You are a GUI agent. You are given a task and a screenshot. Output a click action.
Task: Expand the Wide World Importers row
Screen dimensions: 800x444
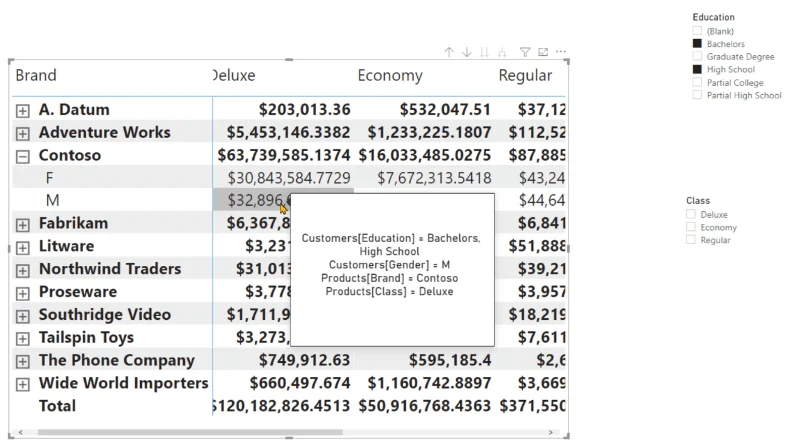coord(22,384)
